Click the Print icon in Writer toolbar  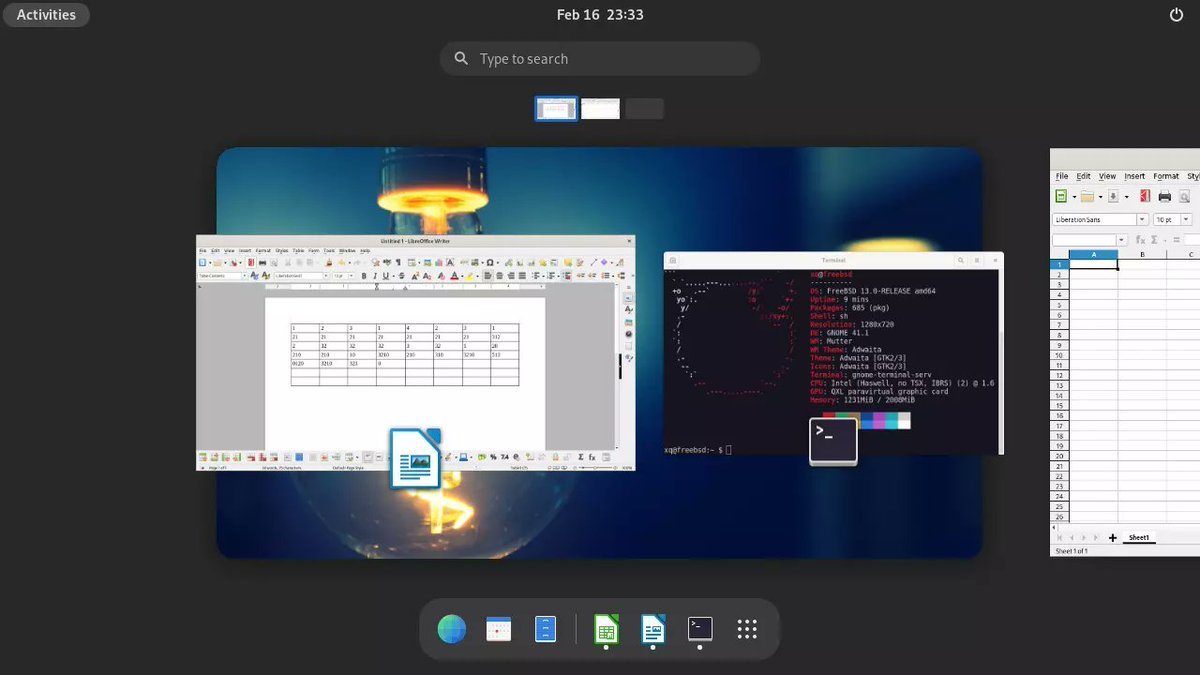(262, 263)
